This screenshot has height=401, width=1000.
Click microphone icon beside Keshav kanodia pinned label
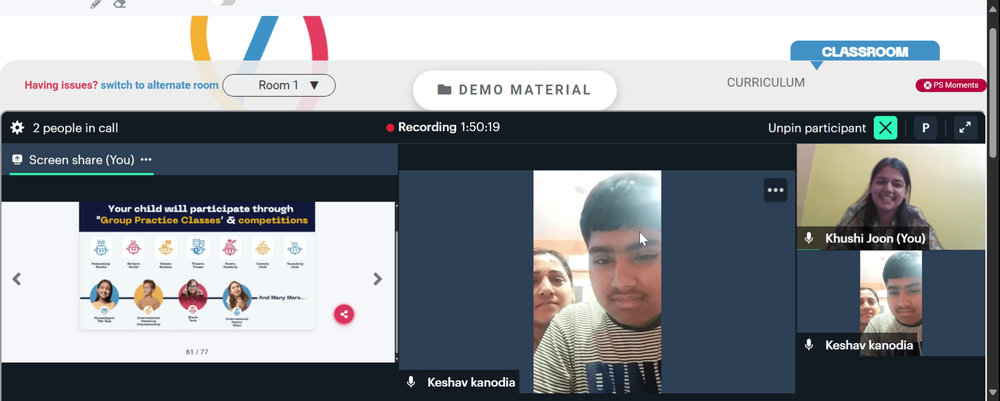point(411,382)
